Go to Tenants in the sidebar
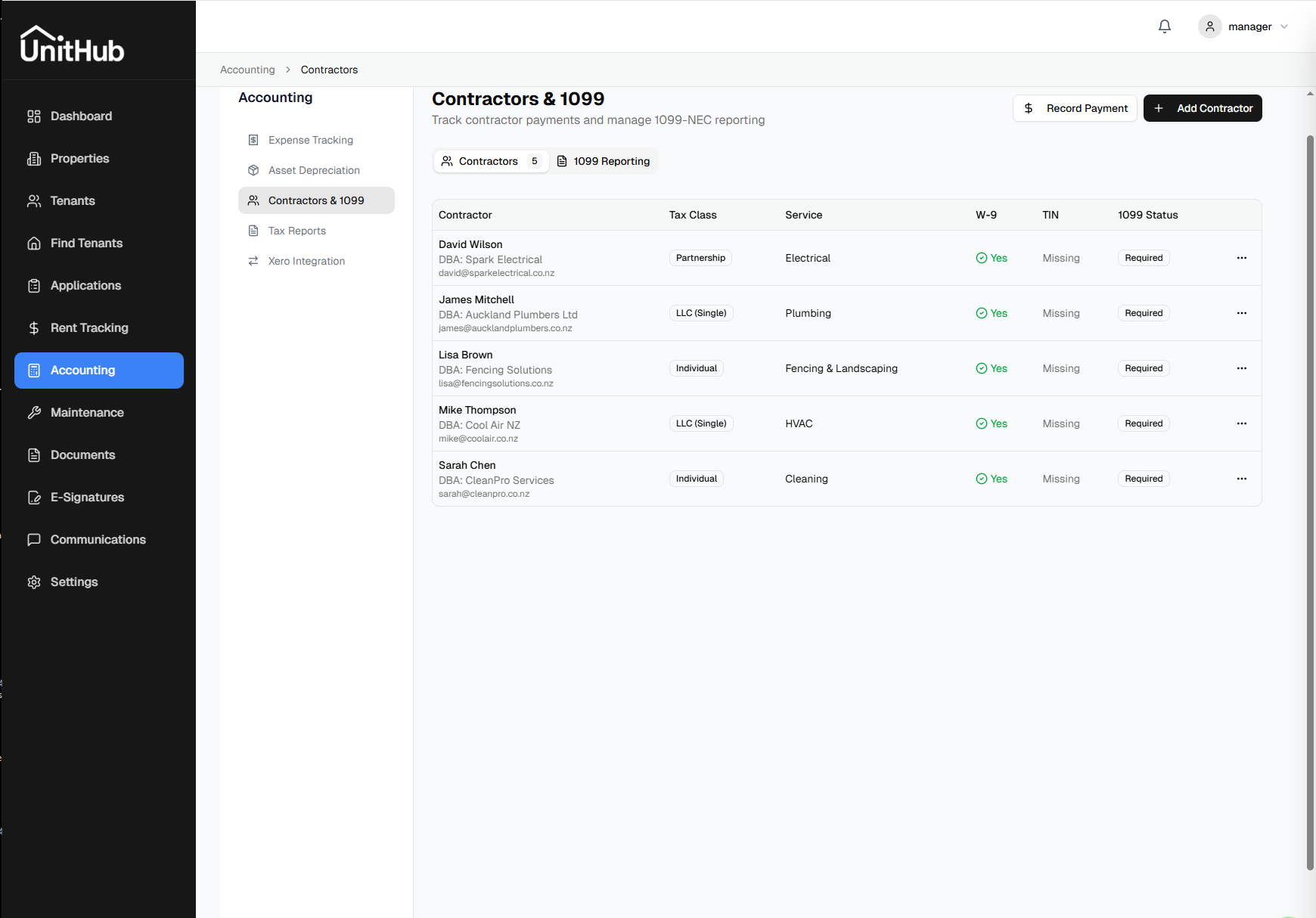 99,201
